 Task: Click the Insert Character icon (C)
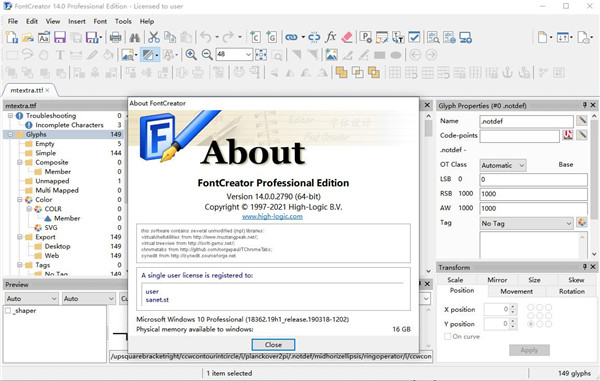(x=255, y=37)
